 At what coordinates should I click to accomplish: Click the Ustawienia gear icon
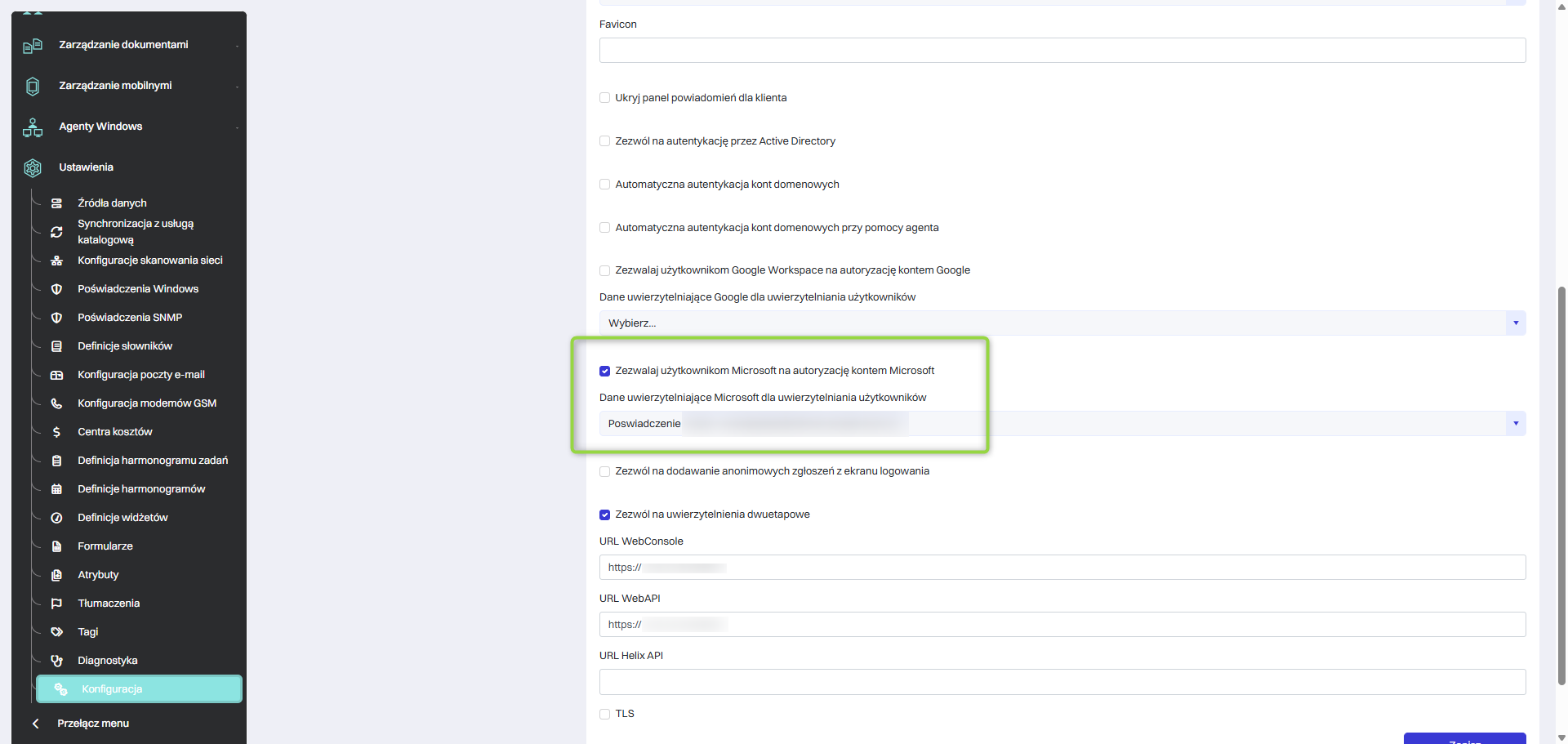pos(33,167)
